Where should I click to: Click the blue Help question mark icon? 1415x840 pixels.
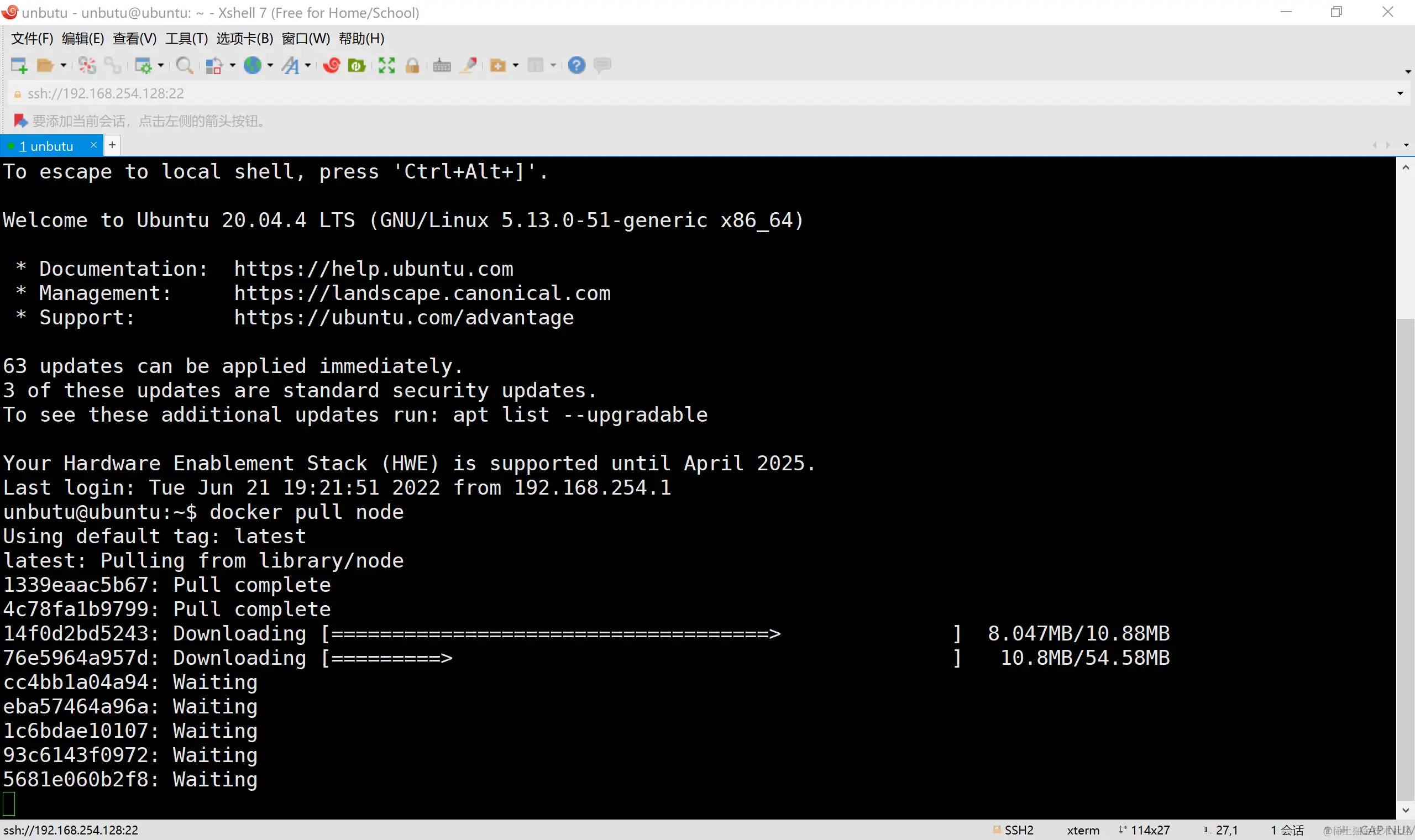point(576,65)
